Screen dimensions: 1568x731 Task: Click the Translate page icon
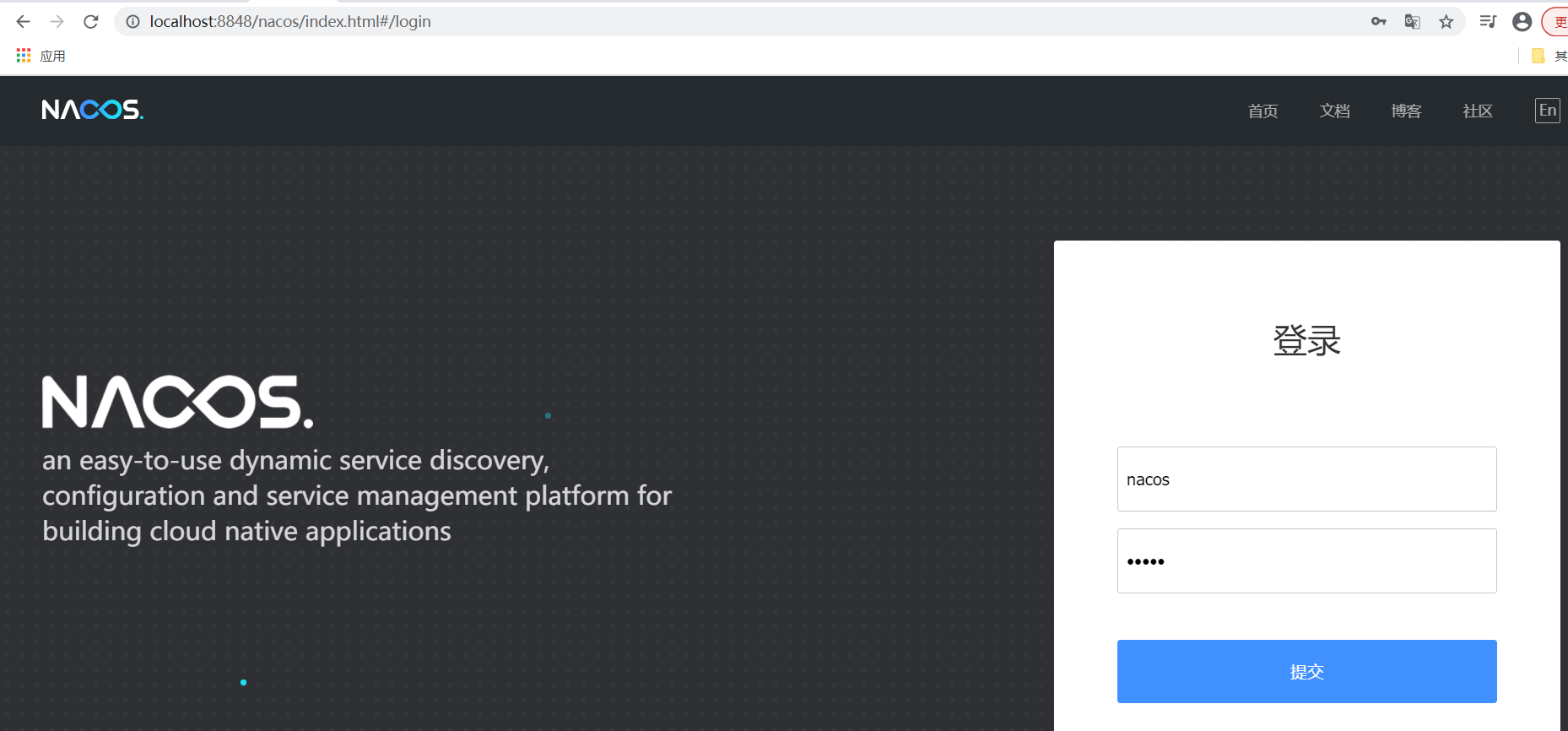[x=1413, y=22]
